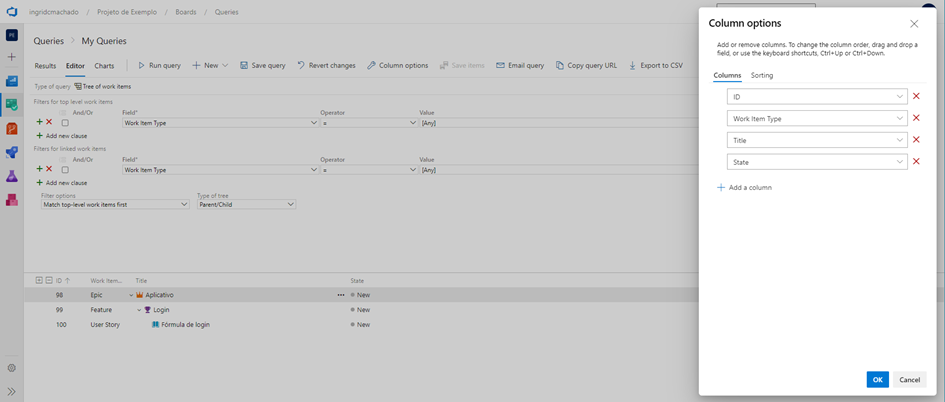Open Test Plans flask icon in sidebar
Image resolution: width=945 pixels, height=402 pixels.
pyautogui.click(x=11, y=176)
